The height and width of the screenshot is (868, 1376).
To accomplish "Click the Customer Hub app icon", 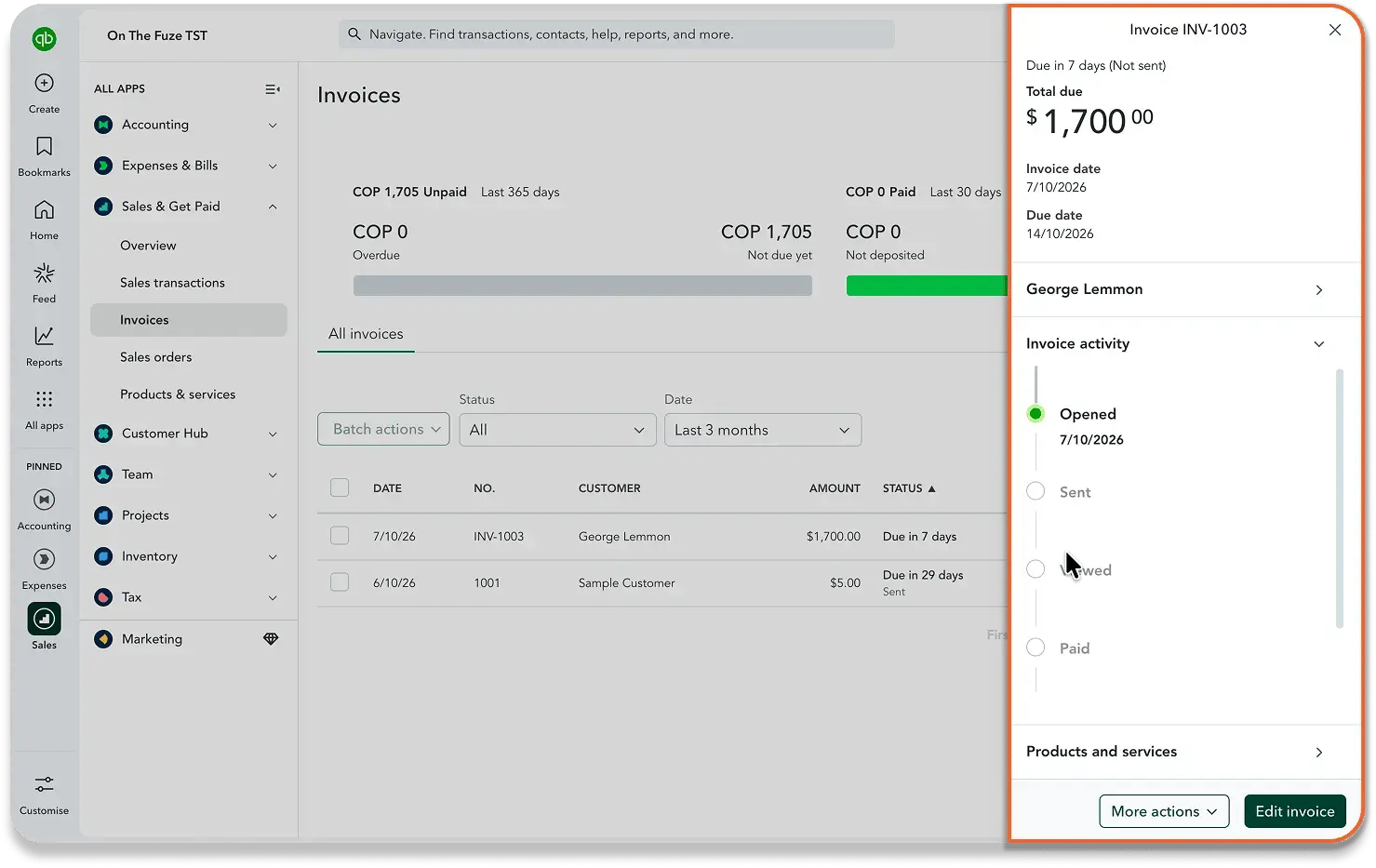I will [x=104, y=434].
